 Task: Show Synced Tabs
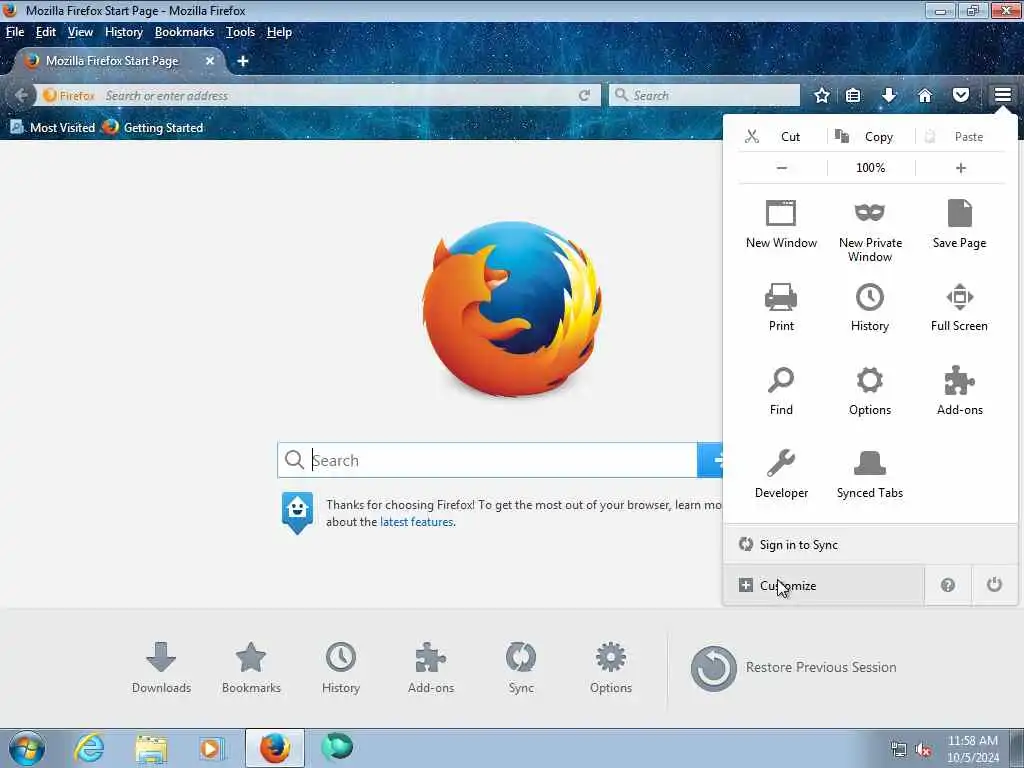[x=870, y=474]
